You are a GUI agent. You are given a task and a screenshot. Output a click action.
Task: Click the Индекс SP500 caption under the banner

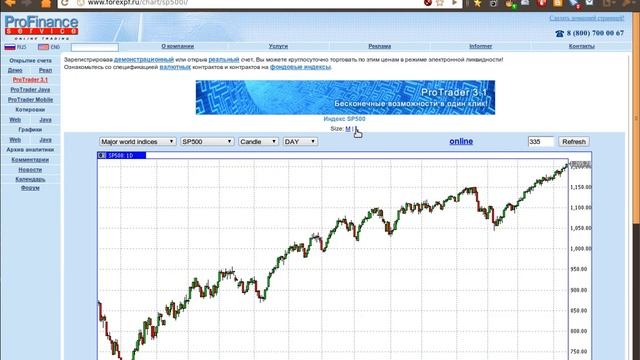pyautogui.click(x=344, y=119)
